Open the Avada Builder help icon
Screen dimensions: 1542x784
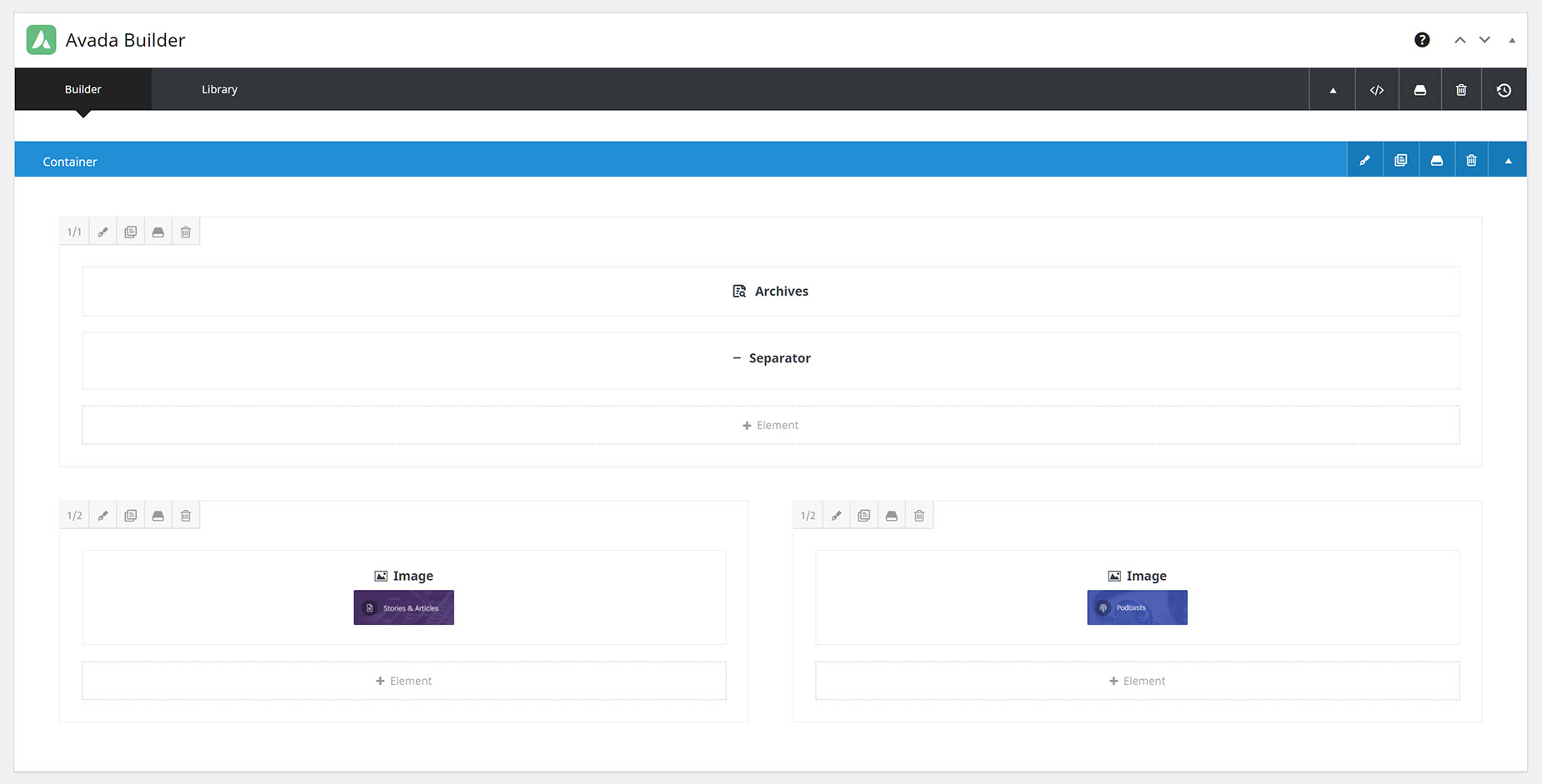tap(1422, 40)
